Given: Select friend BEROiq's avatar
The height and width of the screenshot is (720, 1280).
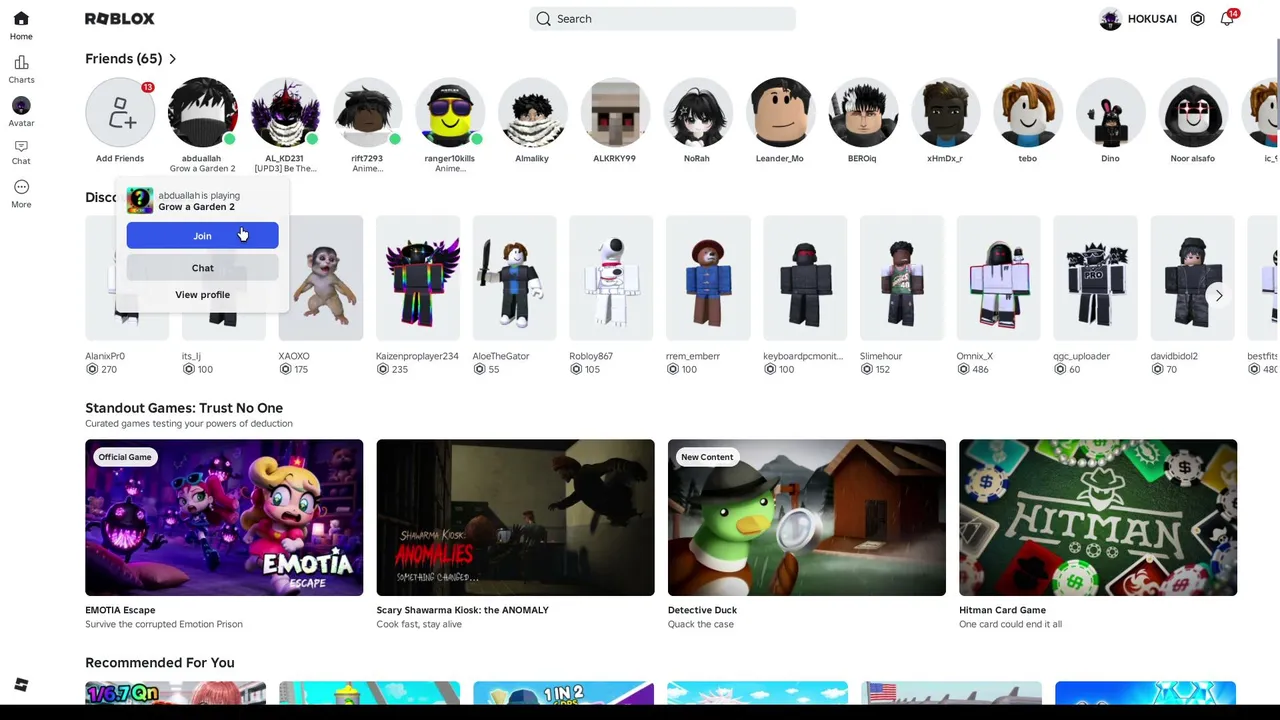Looking at the screenshot, I should 862,112.
